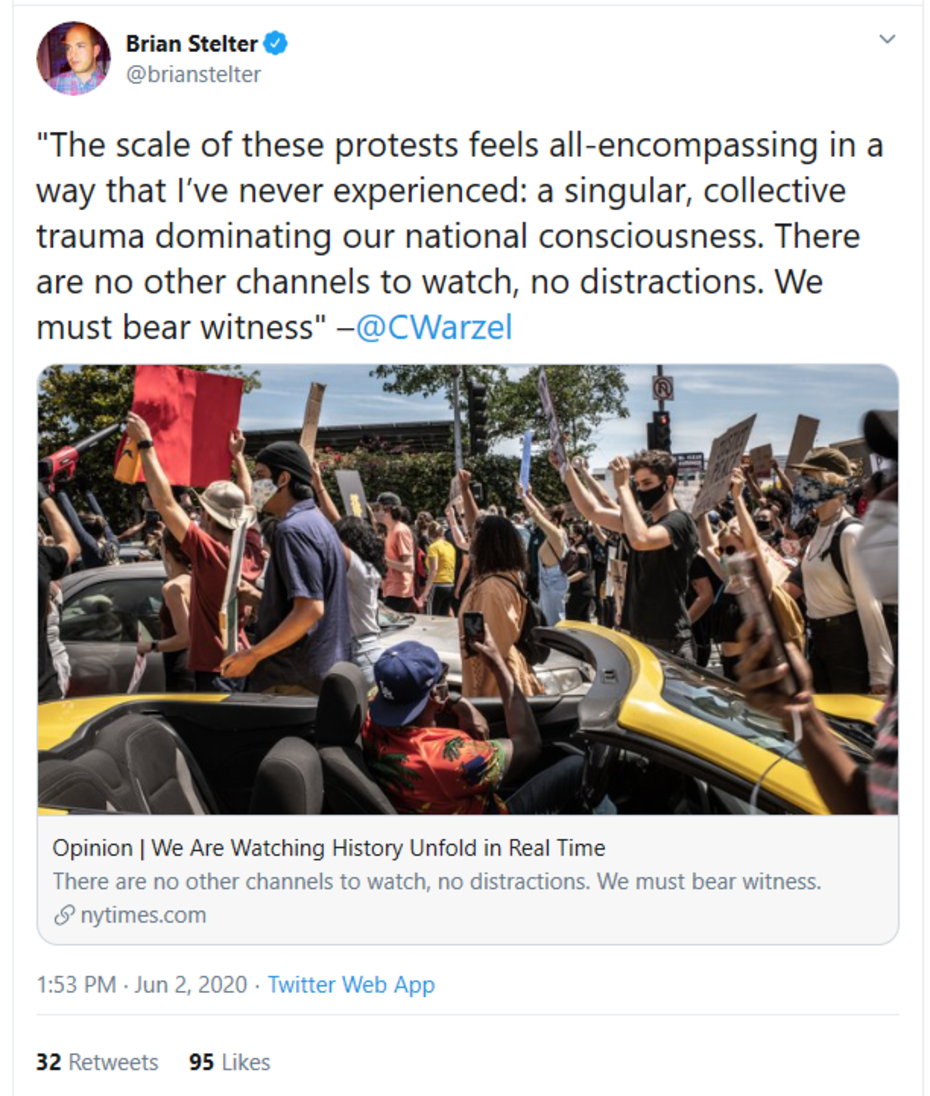View the 95 Likes list

click(229, 1062)
